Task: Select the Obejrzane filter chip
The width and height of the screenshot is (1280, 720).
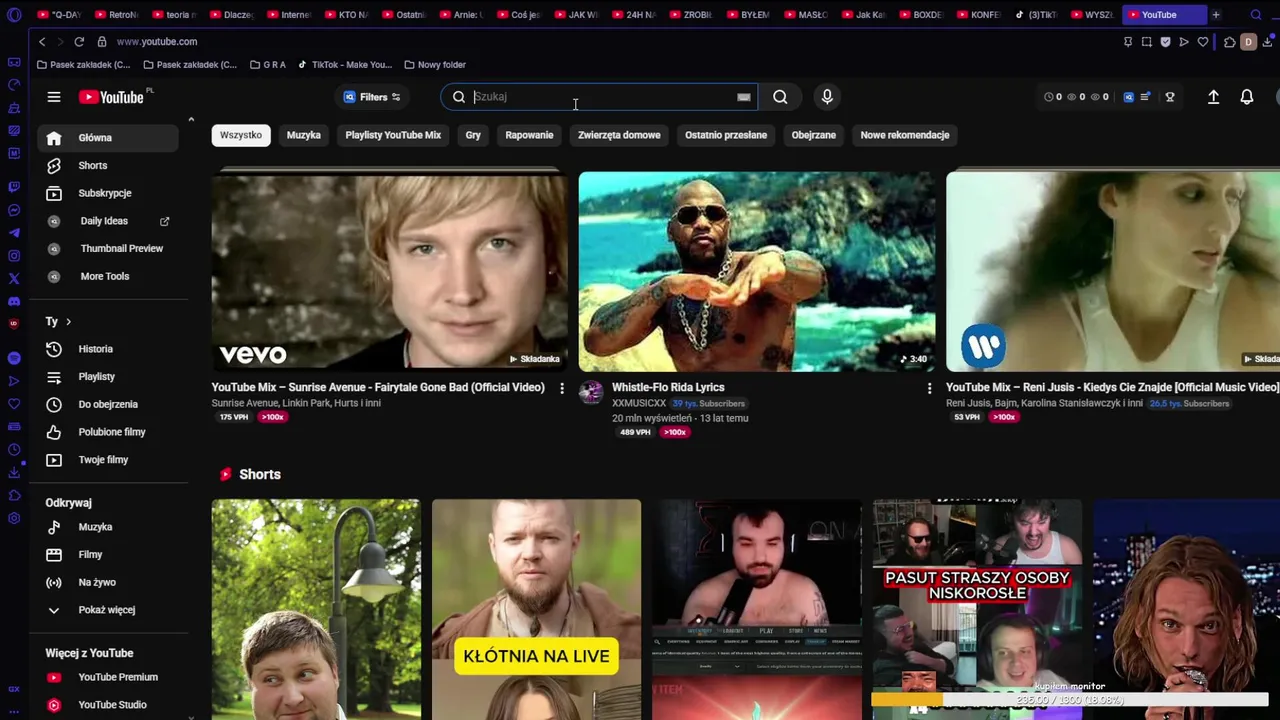Action: pyautogui.click(x=814, y=135)
